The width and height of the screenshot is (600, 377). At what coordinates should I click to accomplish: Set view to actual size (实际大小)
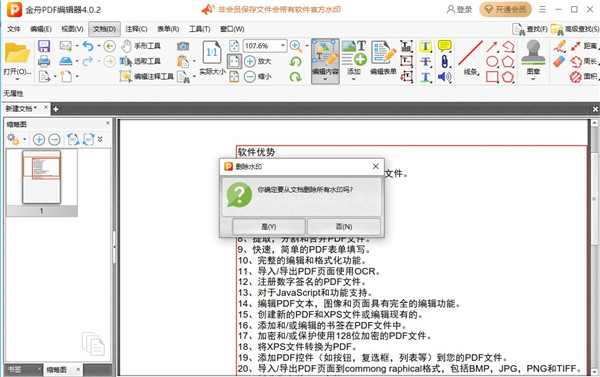(212, 58)
